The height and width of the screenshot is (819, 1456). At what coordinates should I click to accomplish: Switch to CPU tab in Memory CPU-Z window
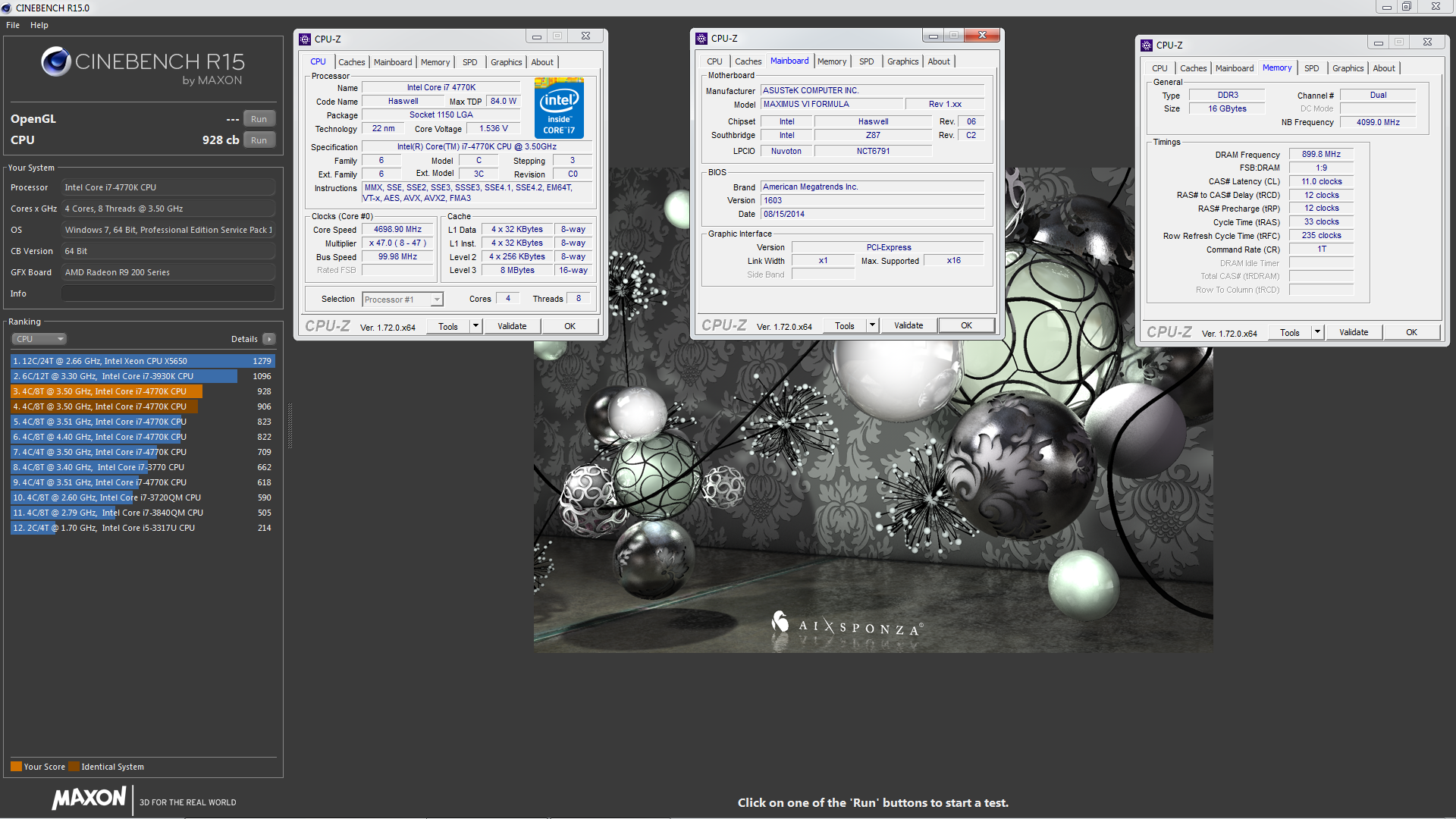click(x=1160, y=68)
